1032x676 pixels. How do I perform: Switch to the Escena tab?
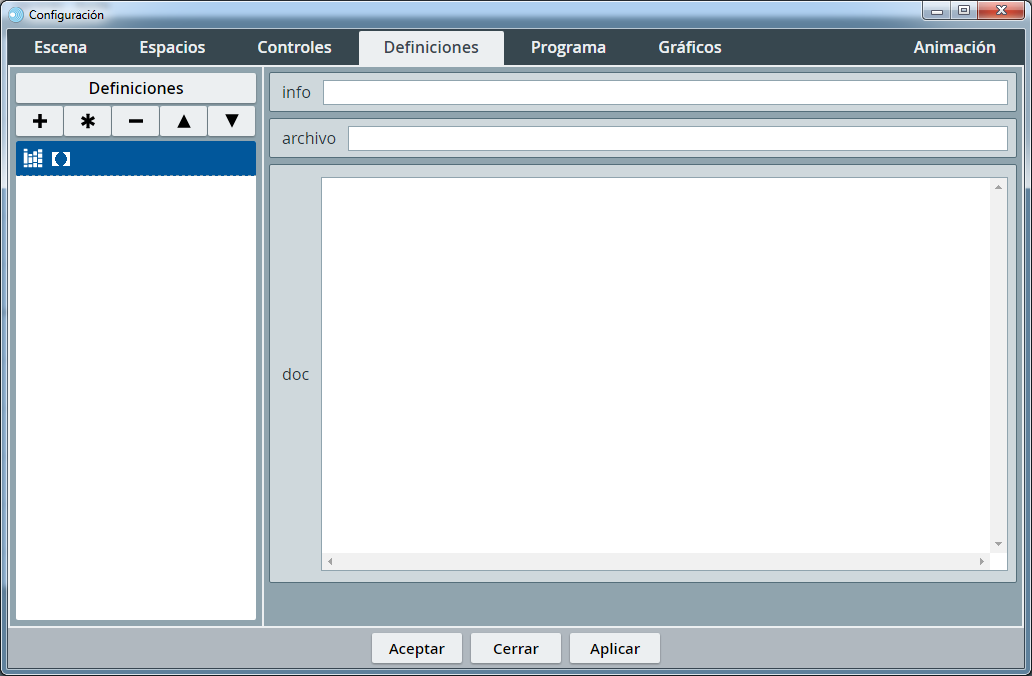click(x=60, y=48)
